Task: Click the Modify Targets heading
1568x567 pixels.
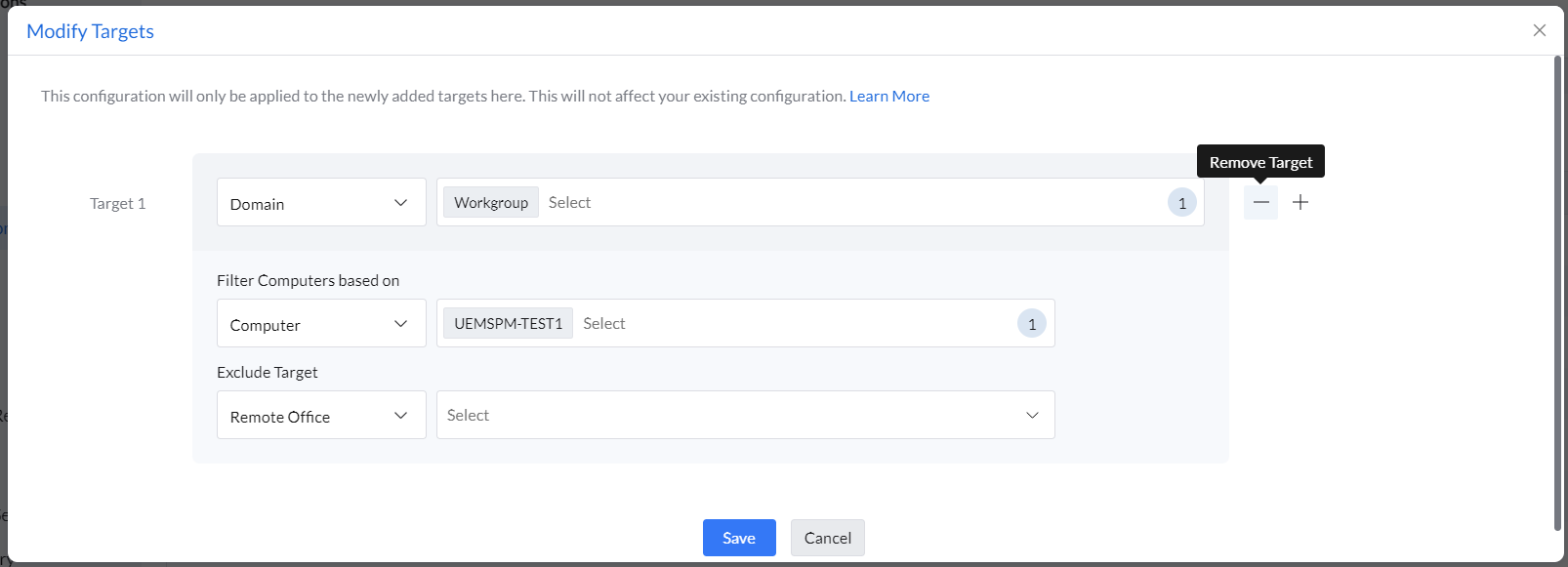Action: pos(90,31)
